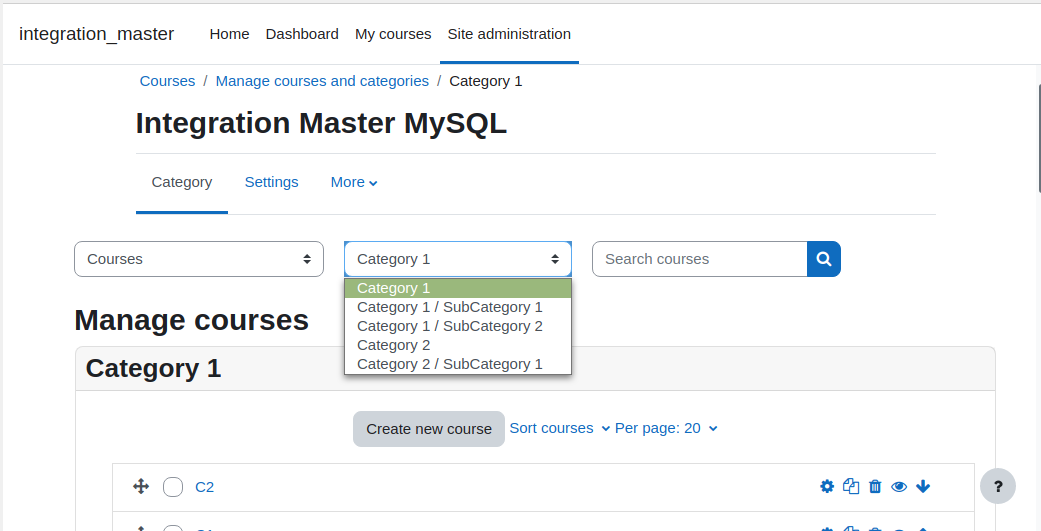
Task: Open the Courses view dropdown
Action: (x=199, y=259)
